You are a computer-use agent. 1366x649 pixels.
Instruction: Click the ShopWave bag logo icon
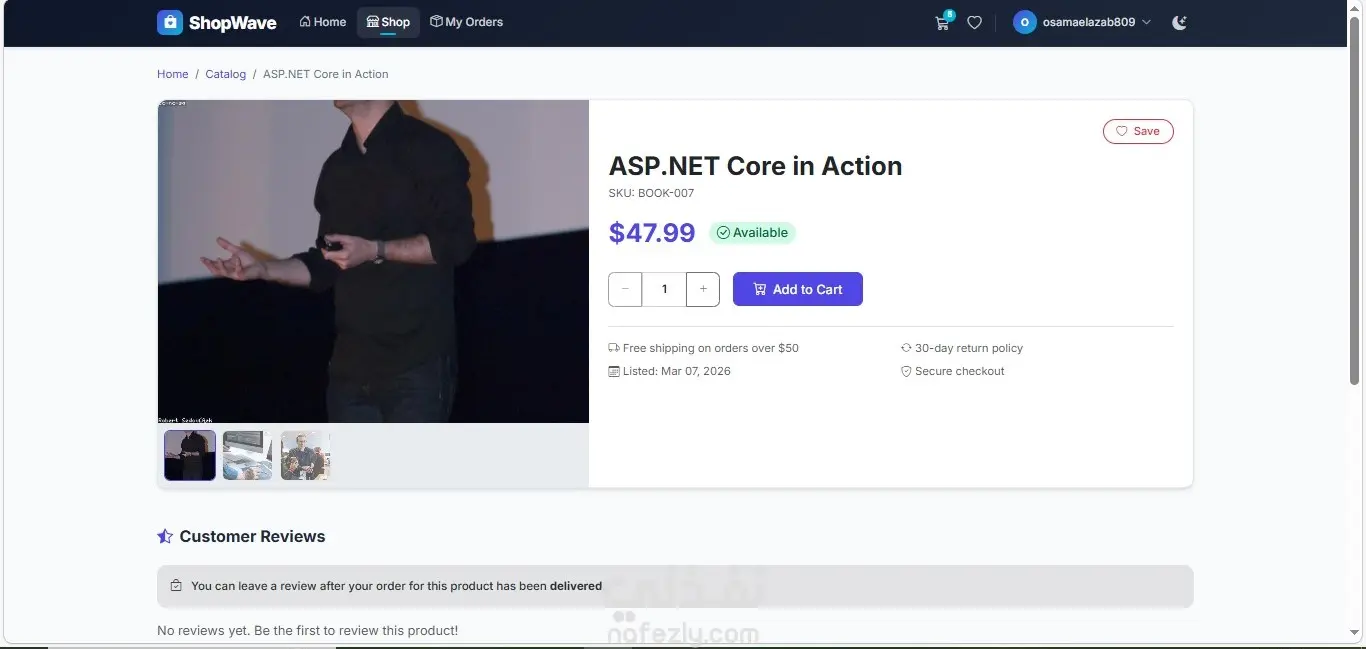[x=170, y=22]
